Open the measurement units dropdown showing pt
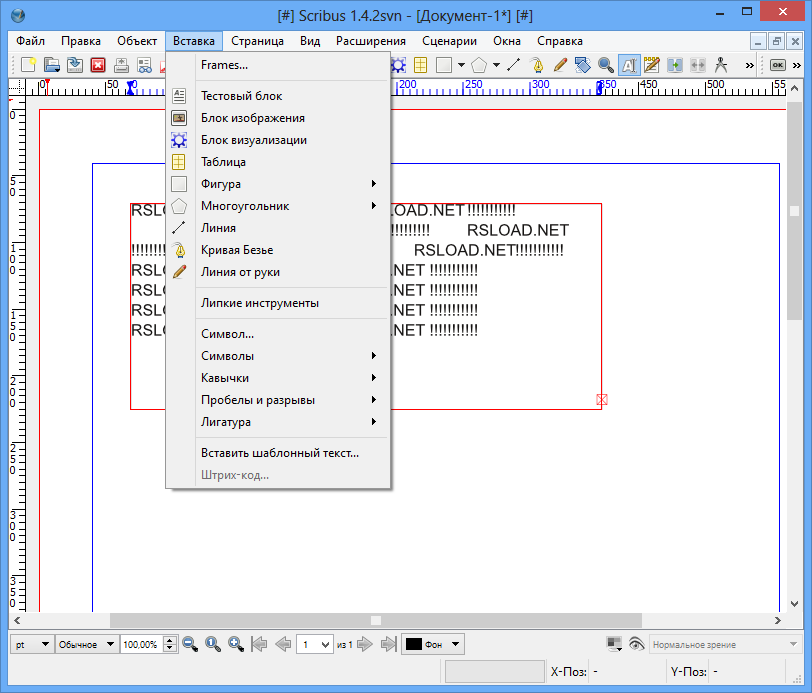The height and width of the screenshot is (693, 812). [x=30, y=644]
